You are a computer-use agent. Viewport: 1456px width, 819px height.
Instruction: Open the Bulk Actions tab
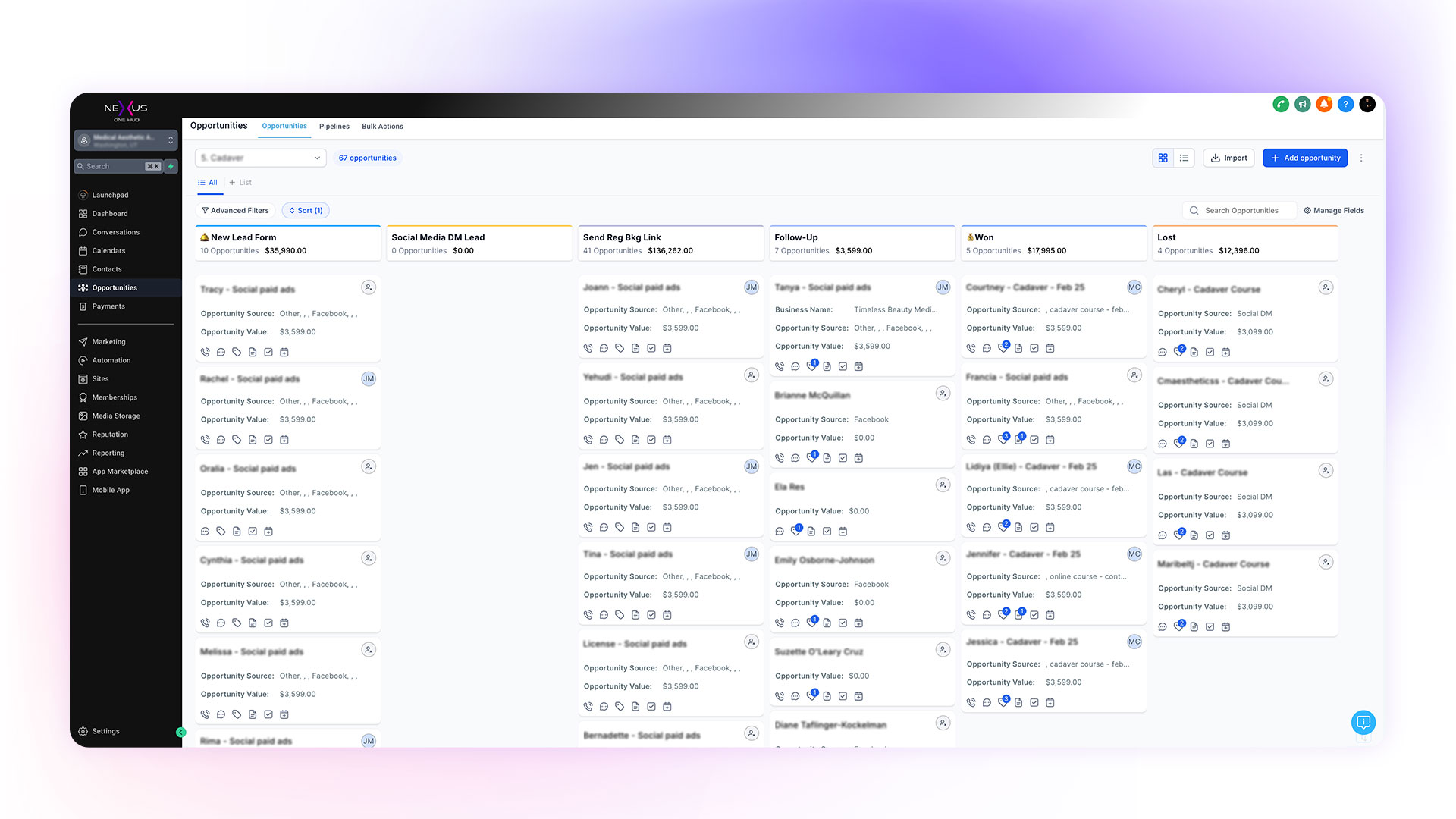click(382, 127)
